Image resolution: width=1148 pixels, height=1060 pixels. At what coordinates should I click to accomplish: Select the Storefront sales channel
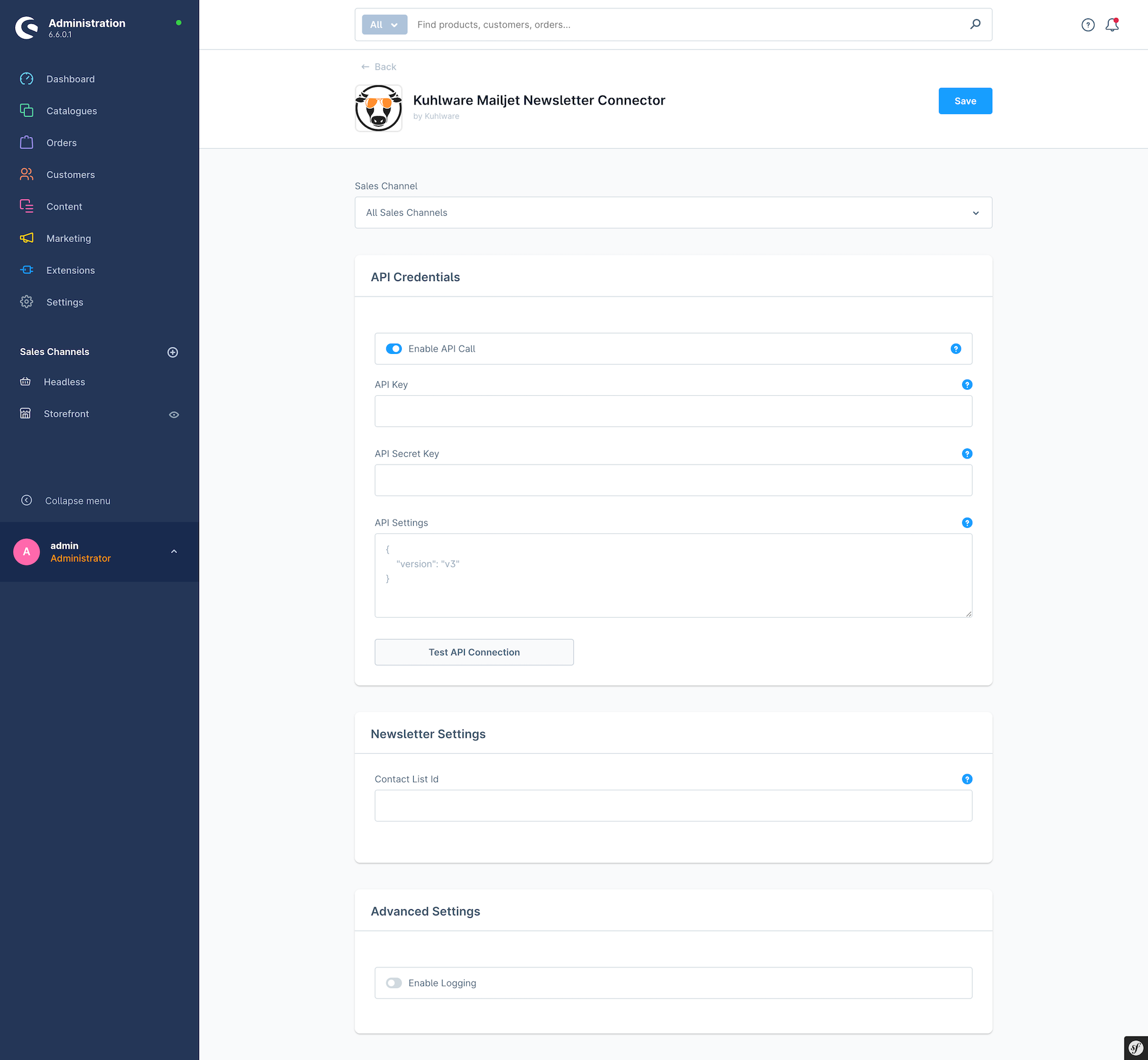tap(66, 413)
